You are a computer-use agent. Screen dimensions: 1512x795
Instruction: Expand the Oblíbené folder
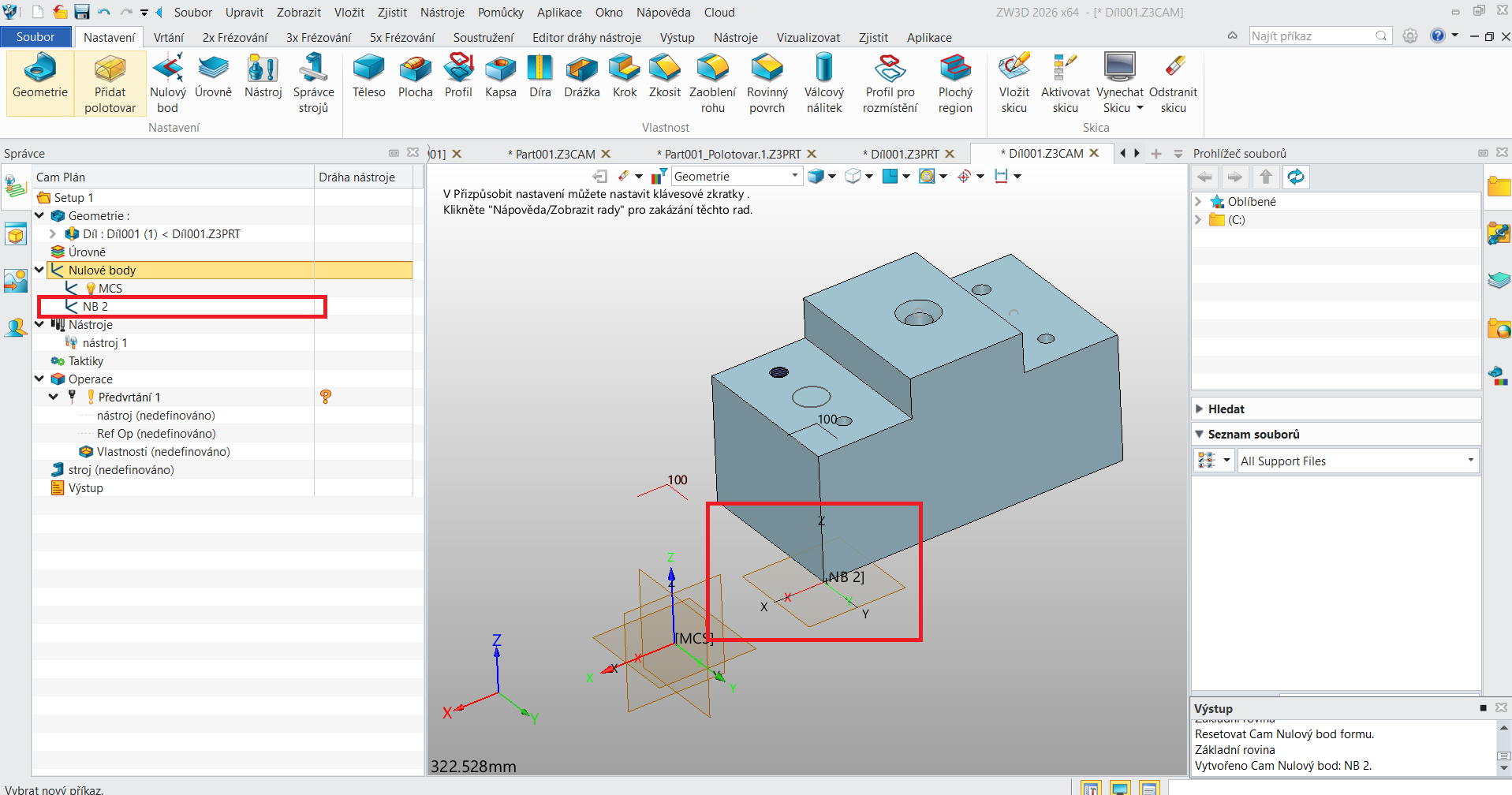(x=1198, y=201)
